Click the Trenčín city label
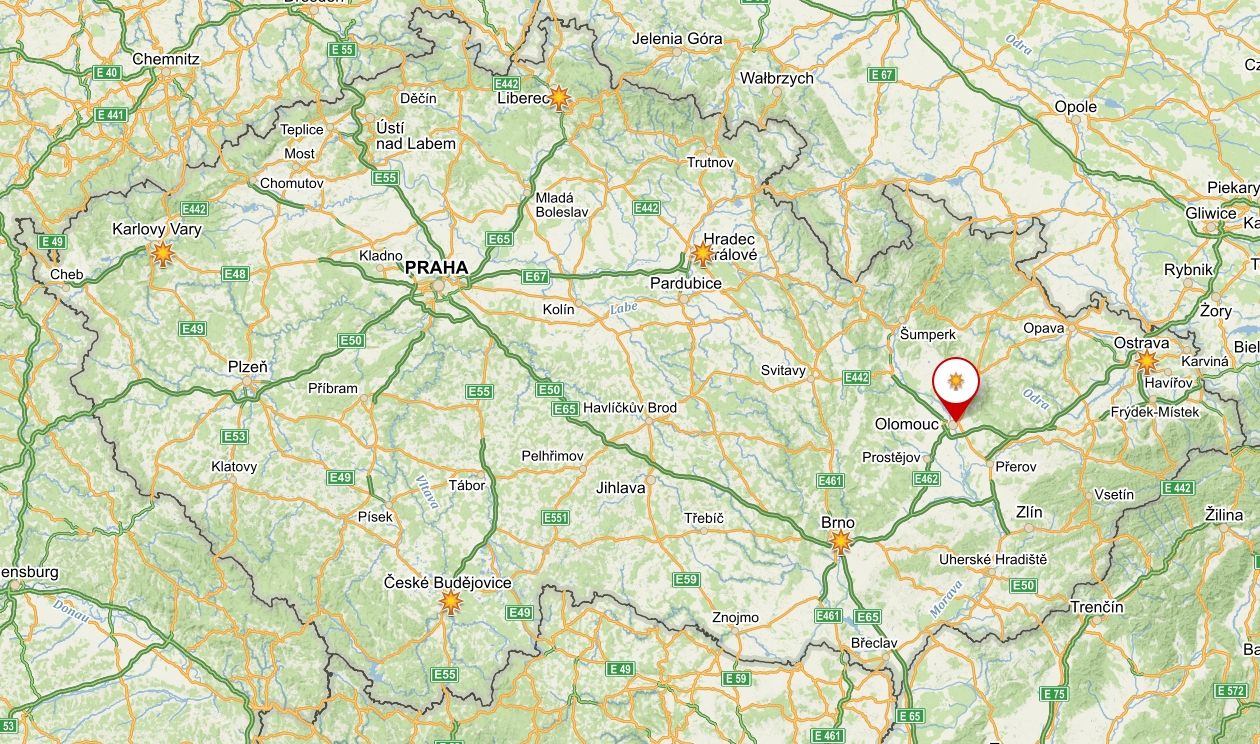 point(1097,607)
